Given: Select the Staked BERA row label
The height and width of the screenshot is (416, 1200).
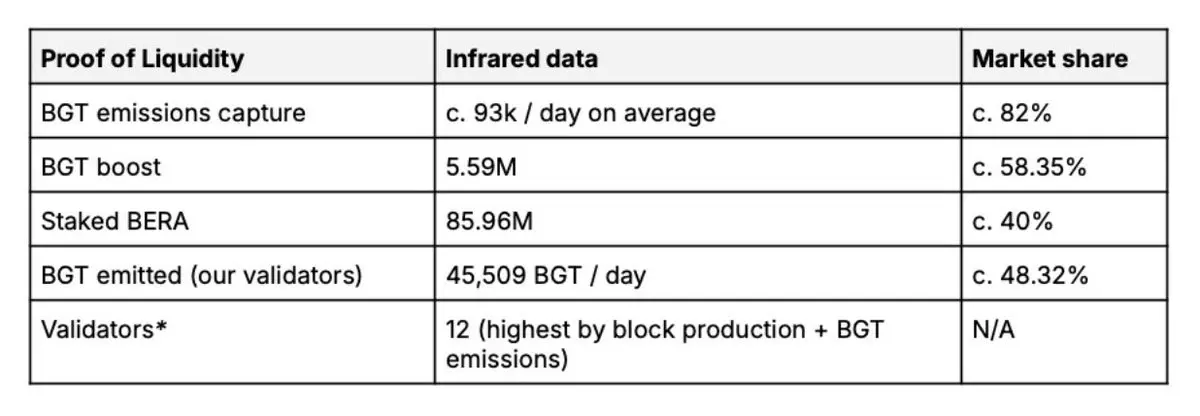Looking at the screenshot, I should tap(232, 220).
